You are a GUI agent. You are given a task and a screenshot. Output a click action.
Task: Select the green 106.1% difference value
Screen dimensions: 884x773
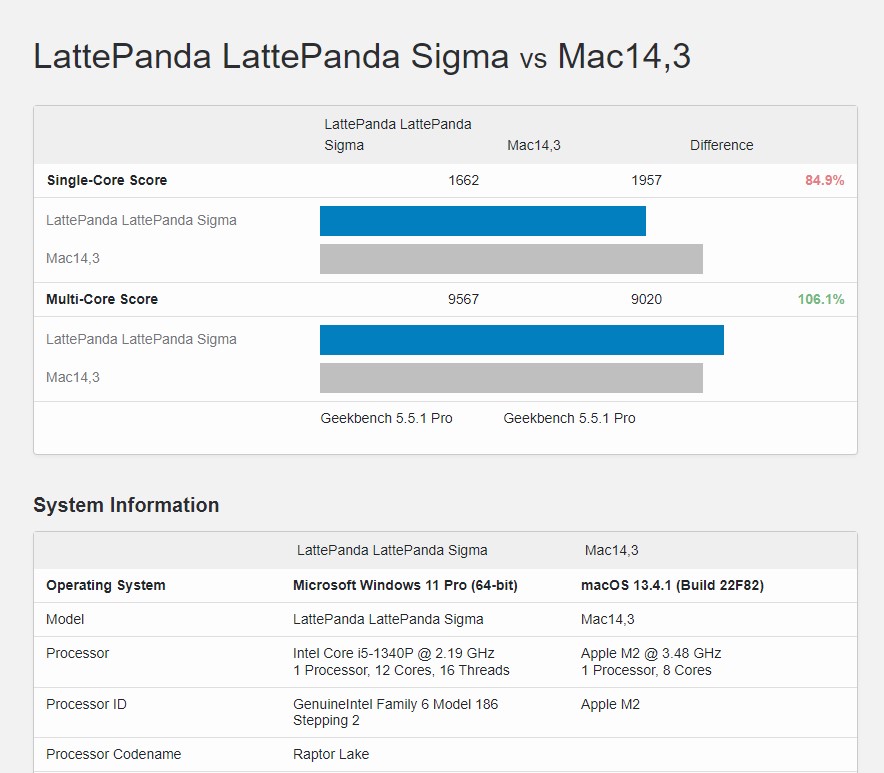[x=820, y=299]
